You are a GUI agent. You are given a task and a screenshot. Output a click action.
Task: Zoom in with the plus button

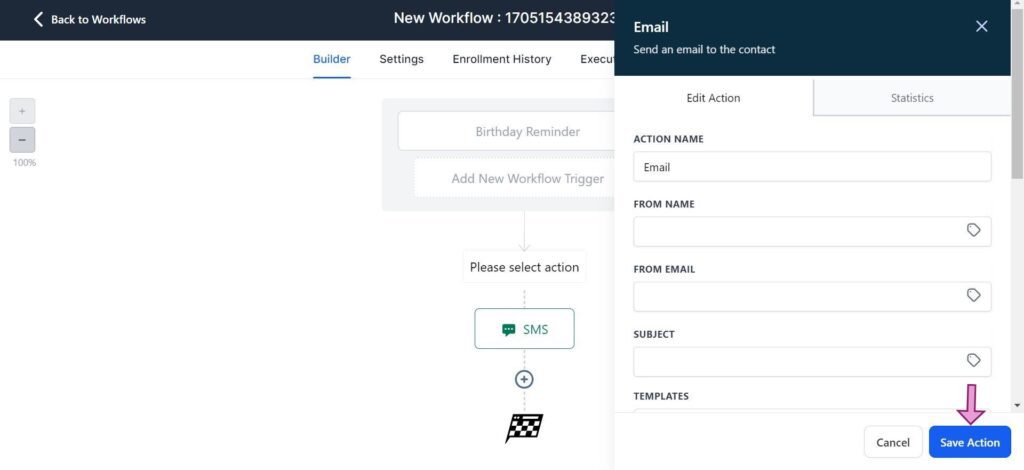click(22, 111)
